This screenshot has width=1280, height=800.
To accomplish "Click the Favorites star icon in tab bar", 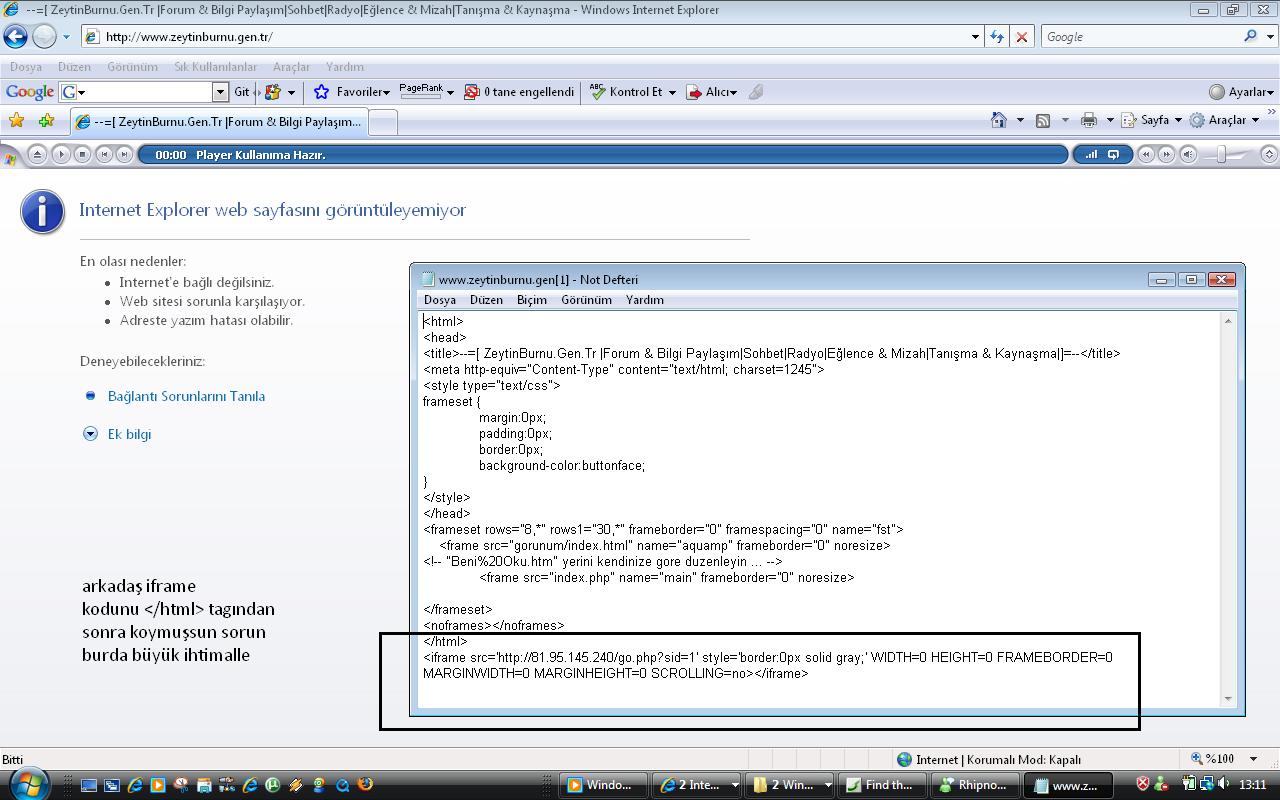I will click(17, 121).
